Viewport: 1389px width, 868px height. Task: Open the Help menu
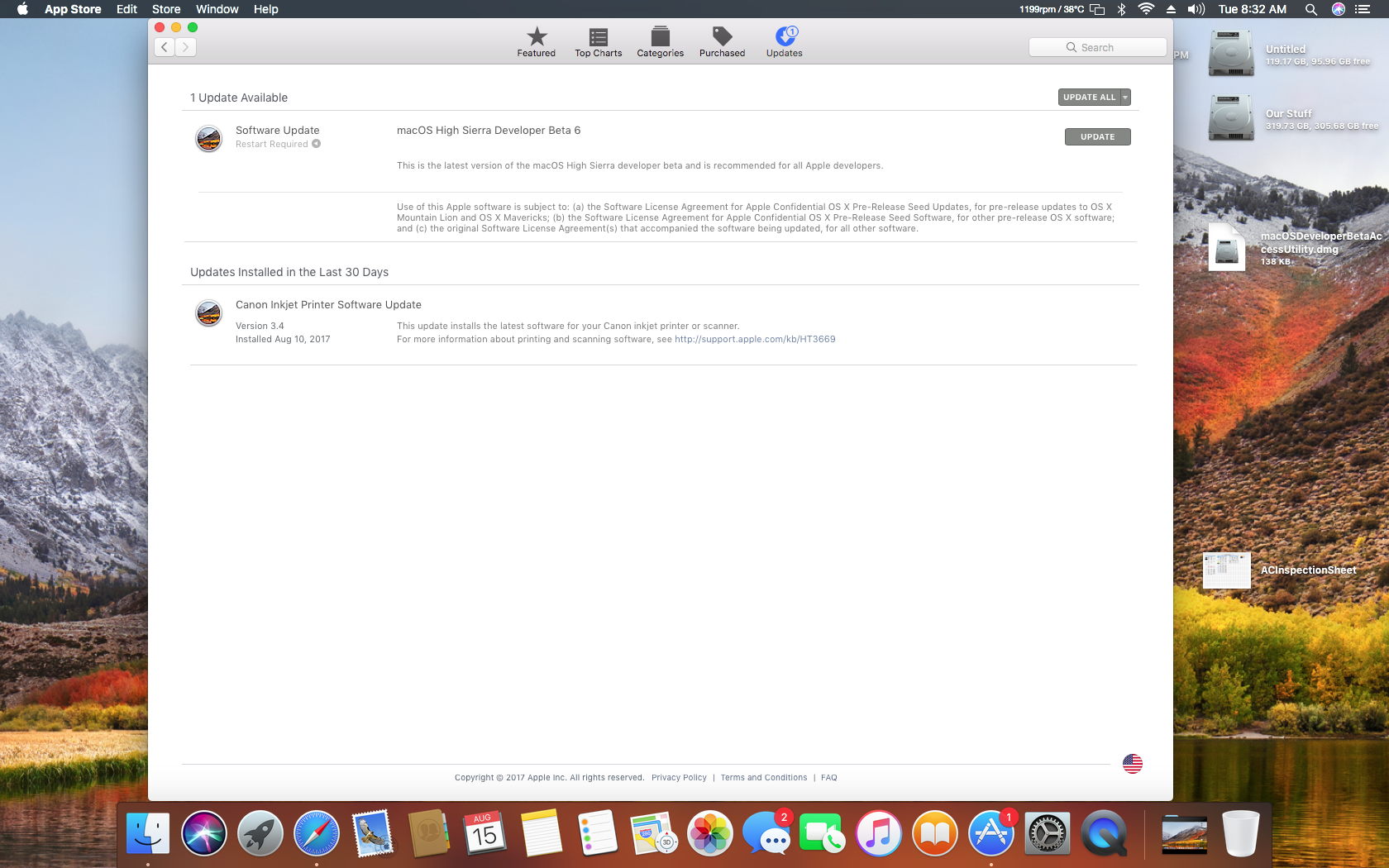pyautogui.click(x=266, y=9)
